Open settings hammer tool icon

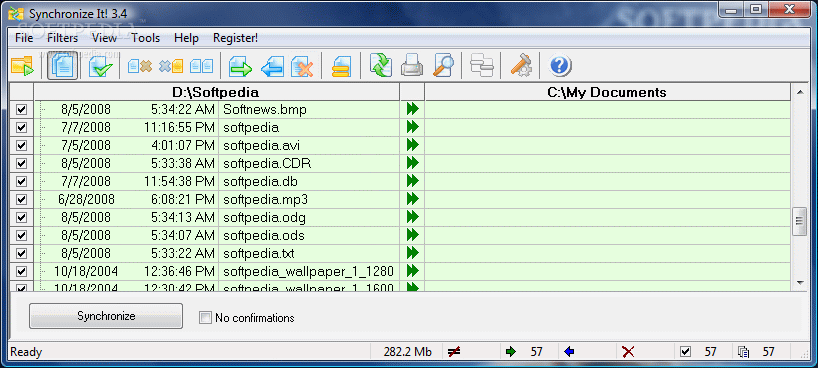[520, 66]
